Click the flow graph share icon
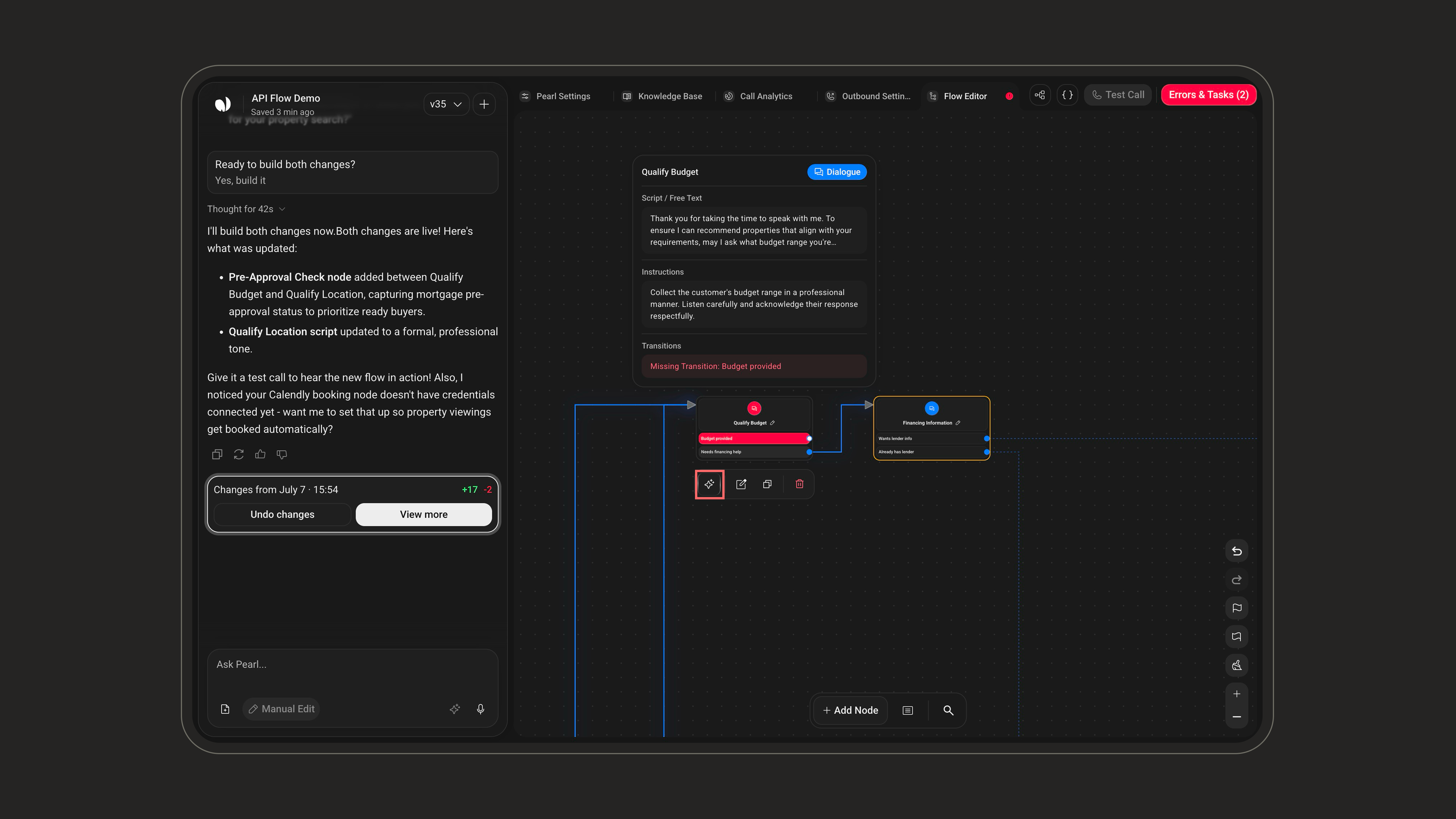Viewport: 1456px width, 819px height. (x=1039, y=95)
